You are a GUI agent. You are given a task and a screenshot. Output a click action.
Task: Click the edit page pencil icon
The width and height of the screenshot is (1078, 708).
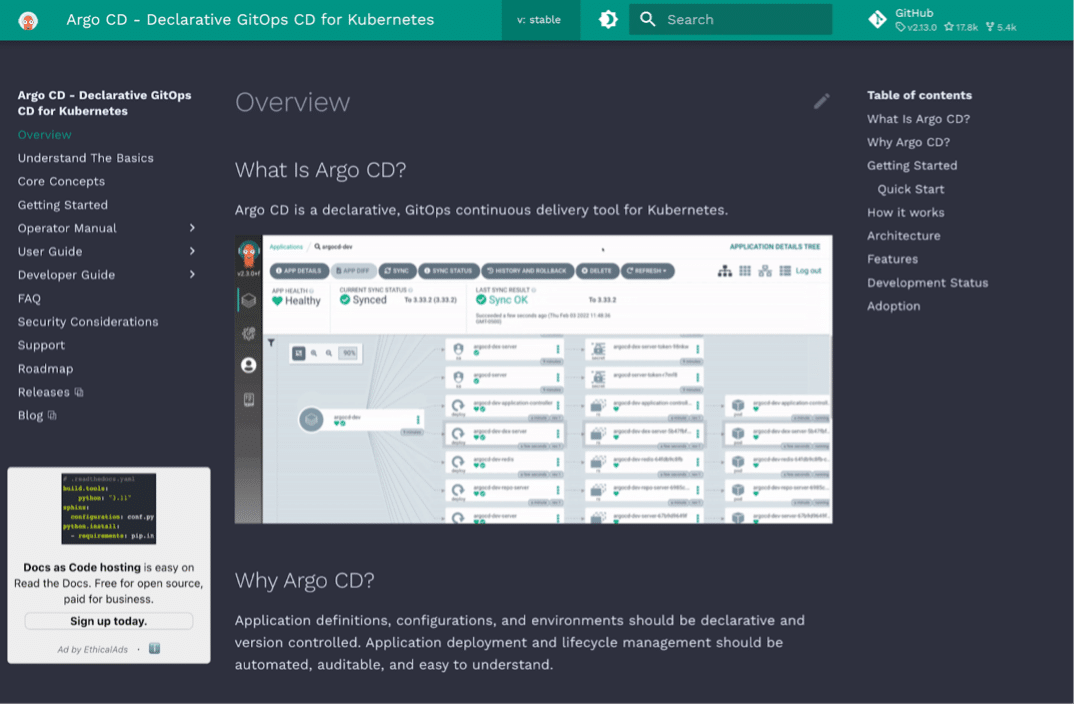coord(824,102)
